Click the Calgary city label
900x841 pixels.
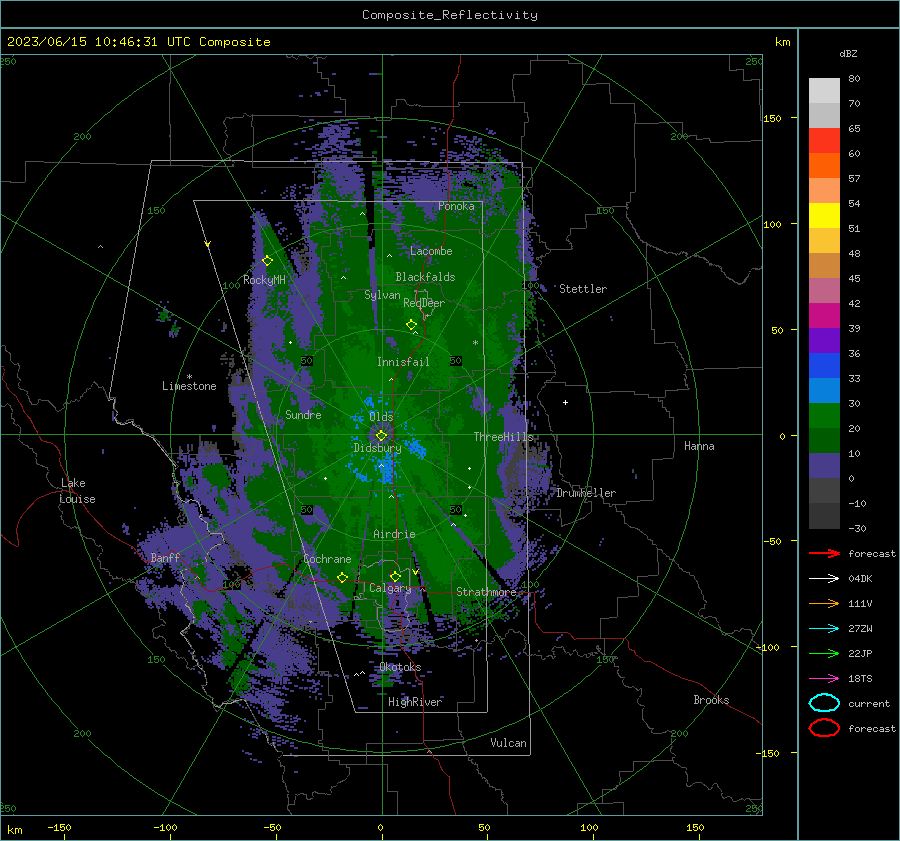pyautogui.click(x=390, y=588)
